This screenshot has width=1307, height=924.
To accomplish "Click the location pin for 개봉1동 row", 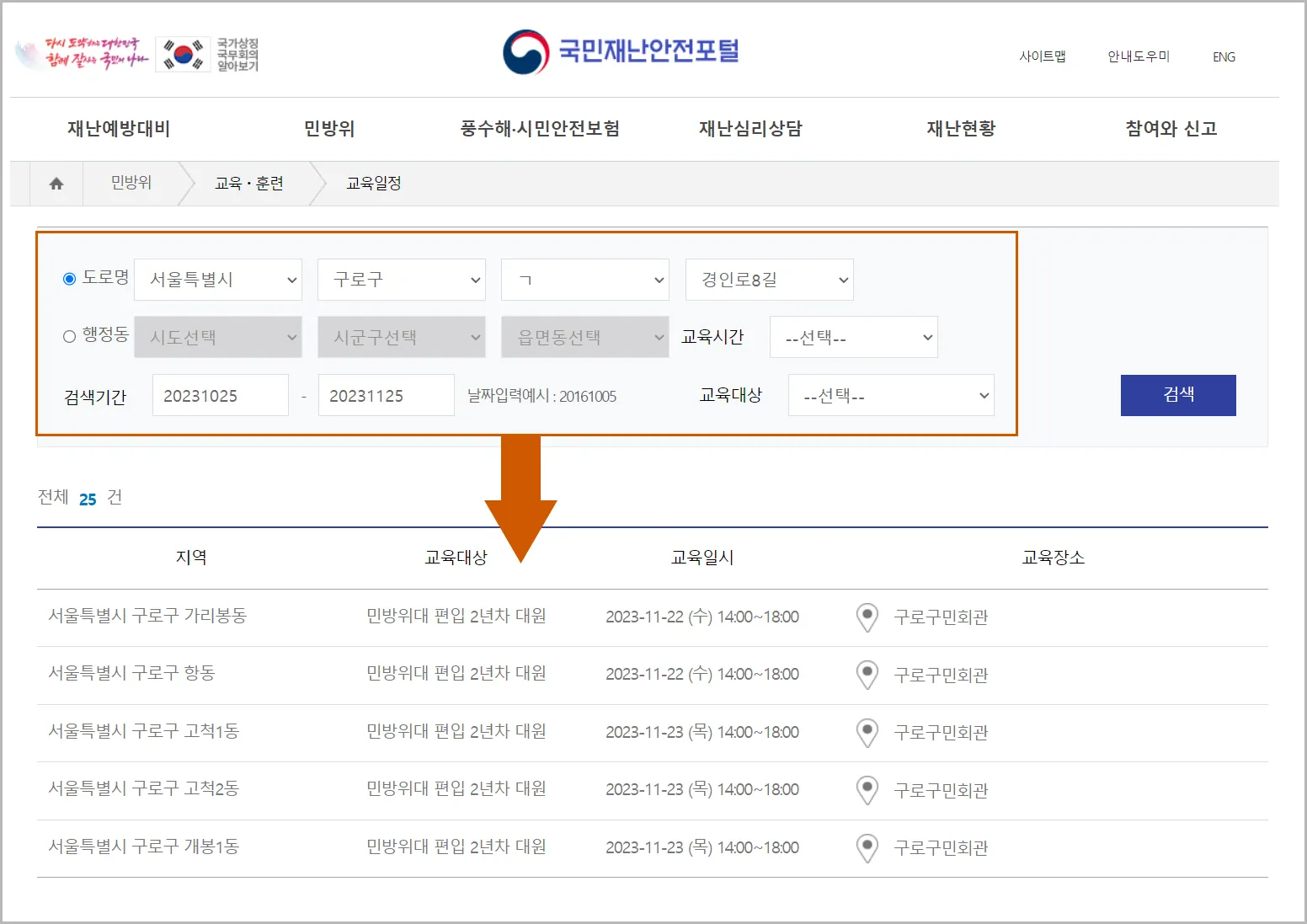I will [x=867, y=847].
